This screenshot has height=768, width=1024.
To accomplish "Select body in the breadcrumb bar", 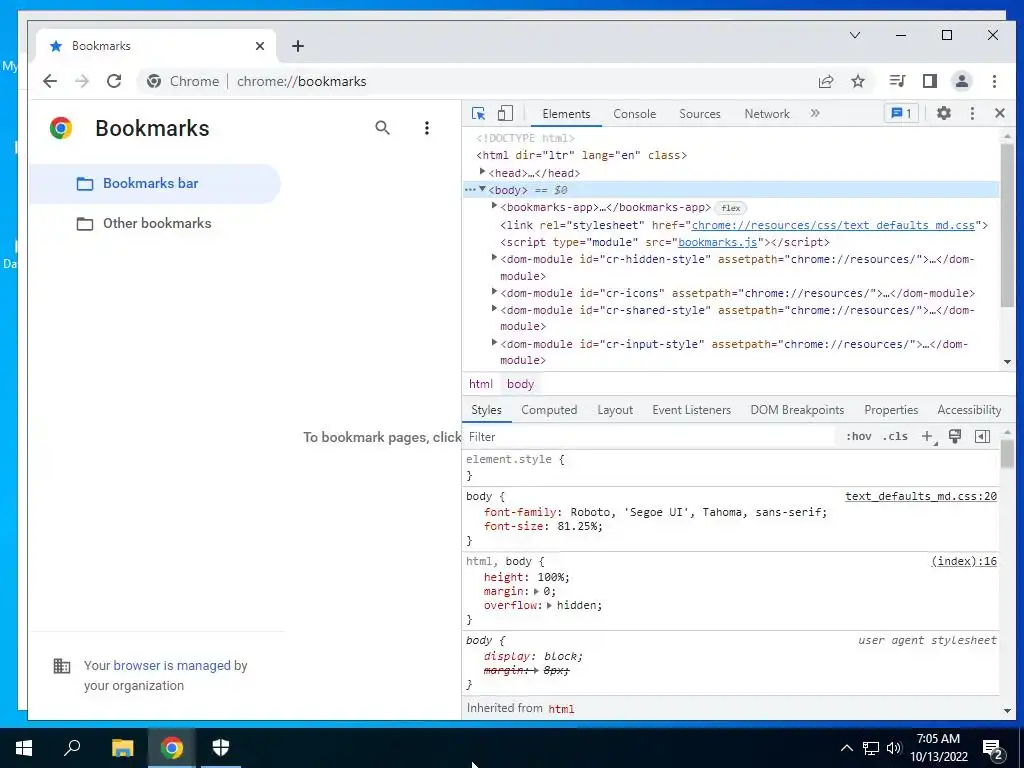I will pyautogui.click(x=520, y=384).
